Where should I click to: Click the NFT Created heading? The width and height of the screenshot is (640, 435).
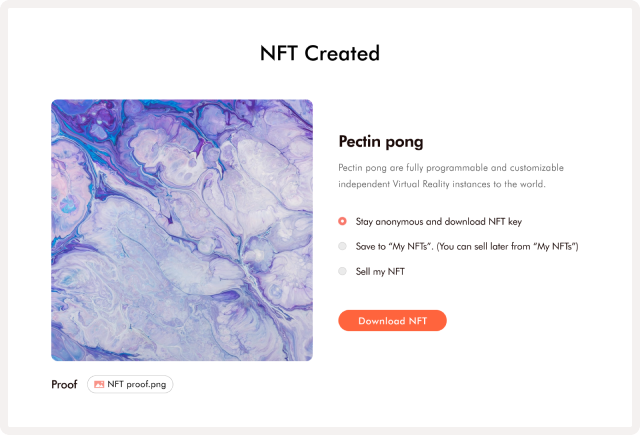click(320, 53)
